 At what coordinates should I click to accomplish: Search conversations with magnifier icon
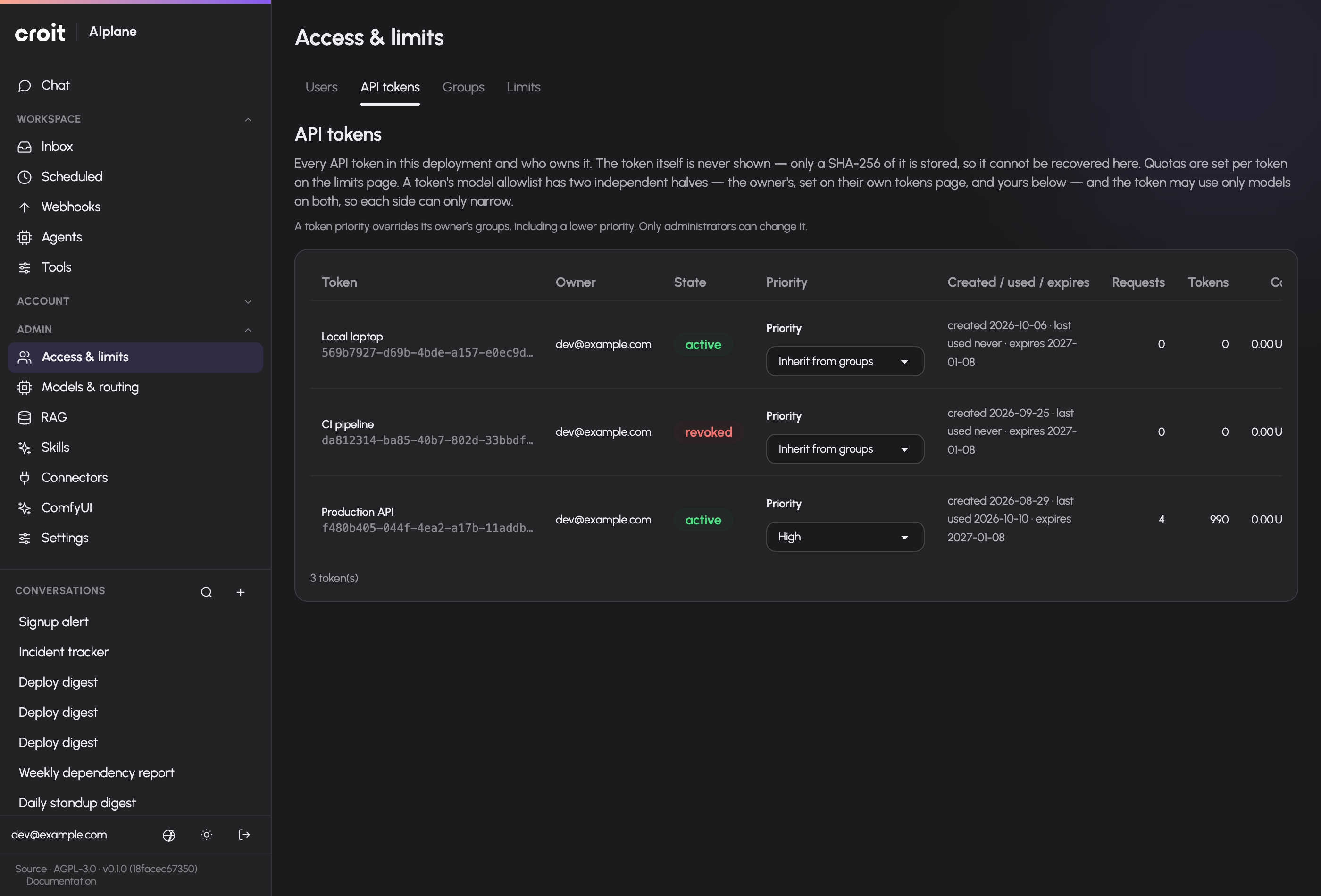click(x=206, y=592)
